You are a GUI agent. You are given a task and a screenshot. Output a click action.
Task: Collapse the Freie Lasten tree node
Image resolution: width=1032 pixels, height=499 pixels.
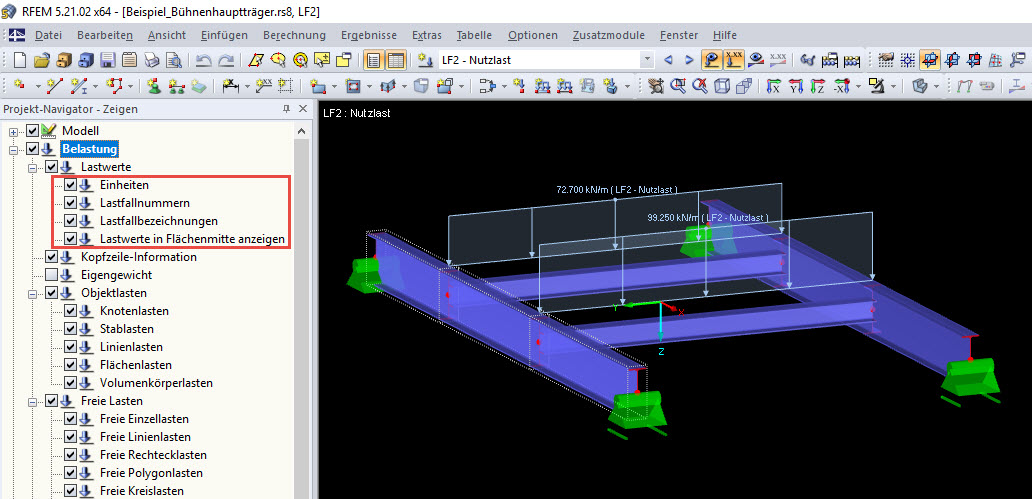click(33, 401)
